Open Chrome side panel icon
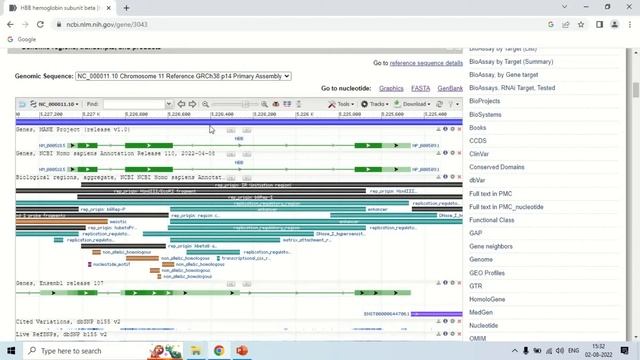Viewport: 640px width, 360px height. click(x=599, y=24)
